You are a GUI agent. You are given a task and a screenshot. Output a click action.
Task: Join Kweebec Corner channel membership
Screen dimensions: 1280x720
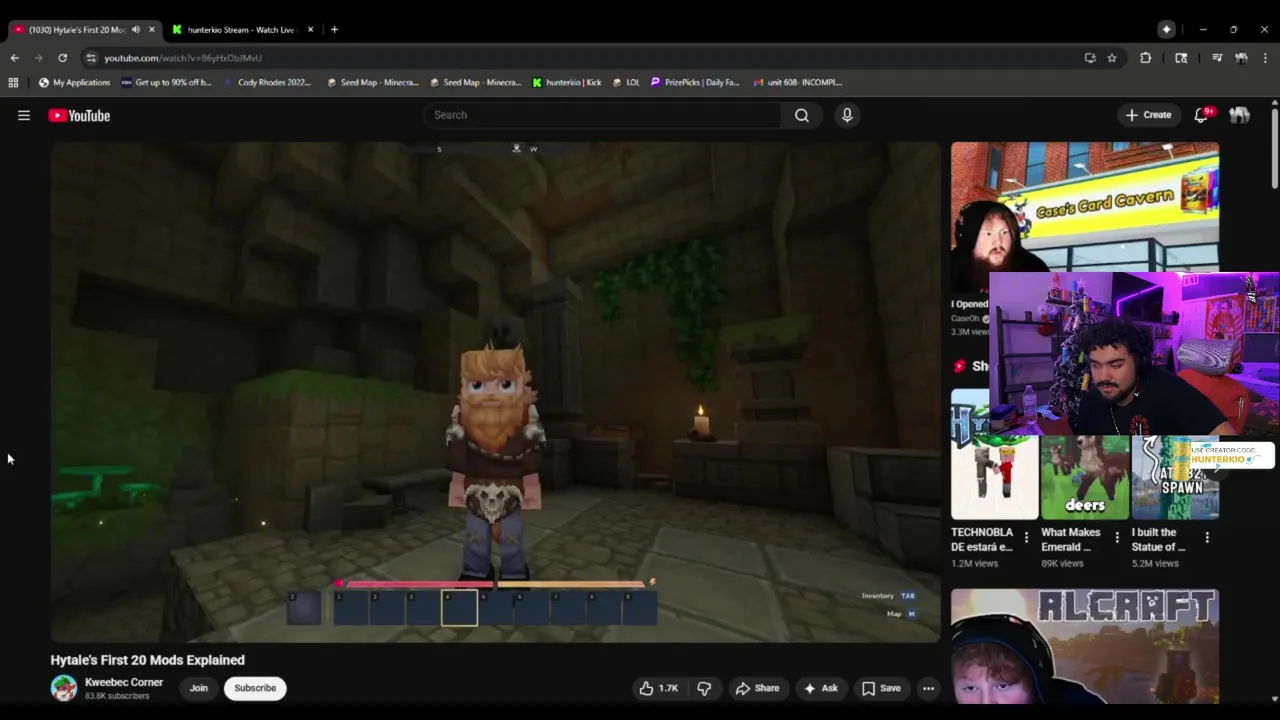[199, 688]
